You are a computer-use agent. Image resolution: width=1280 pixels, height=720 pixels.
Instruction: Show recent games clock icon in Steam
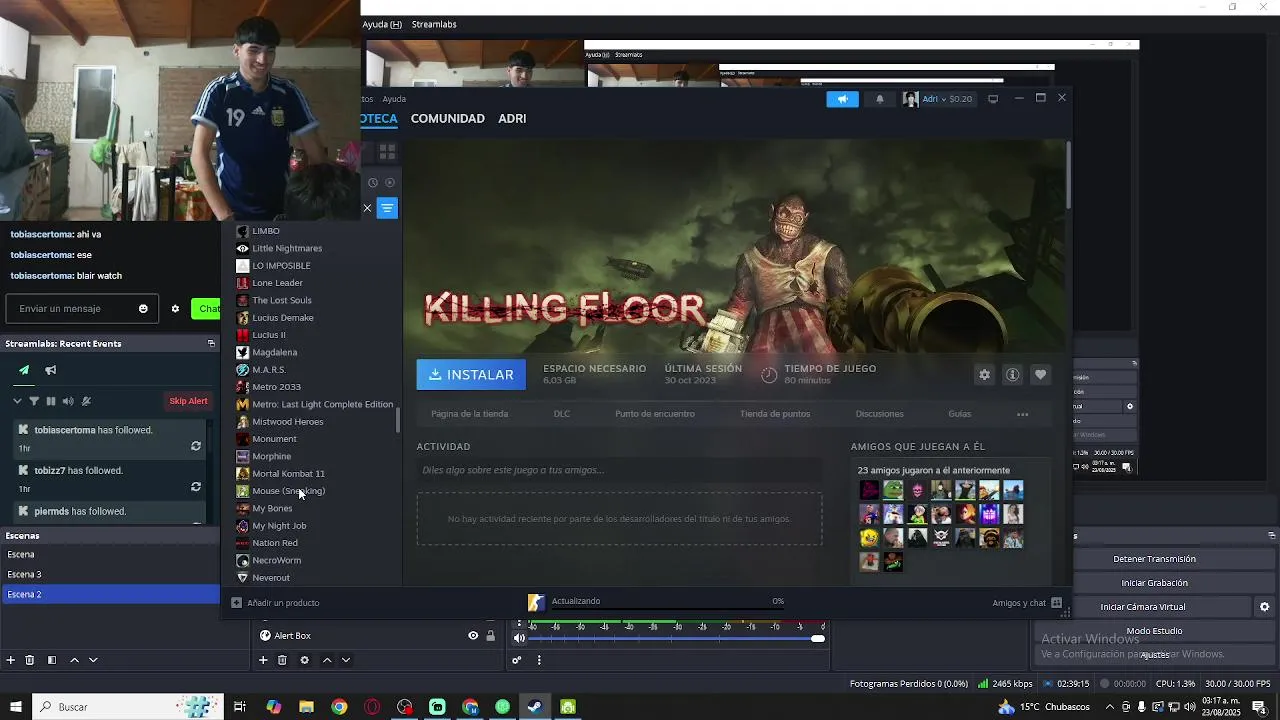(x=373, y=183)
